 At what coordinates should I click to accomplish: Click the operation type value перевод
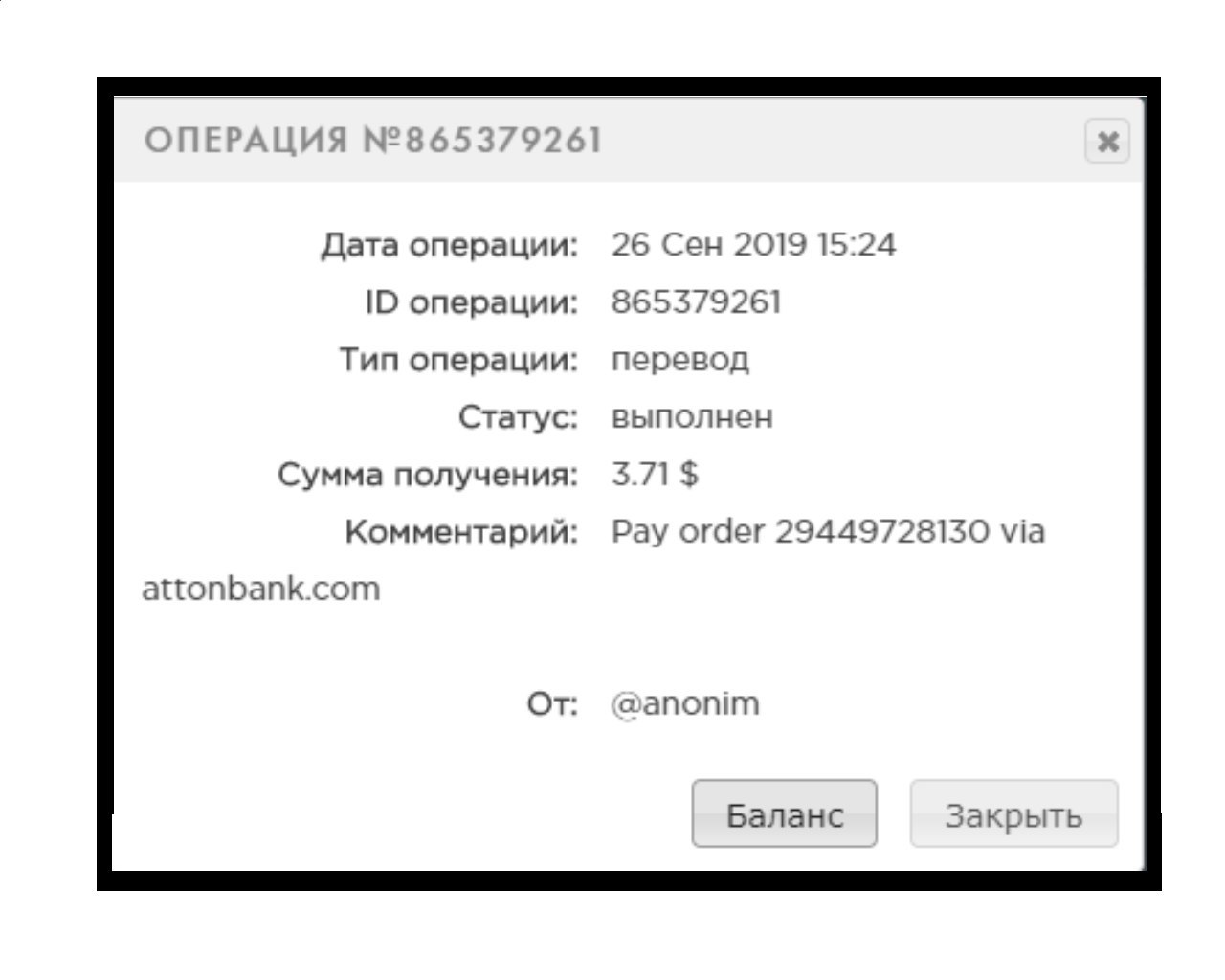click(679, 361)
